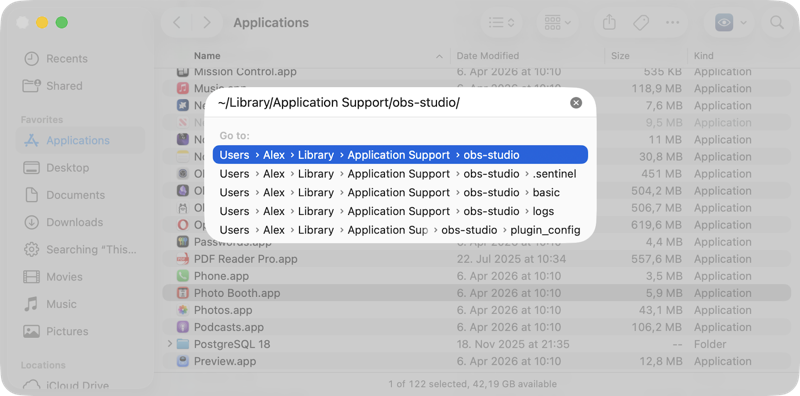Open Pictures in the sidebar
Screen dimensions: 800x396
click(x=81, y=332)
